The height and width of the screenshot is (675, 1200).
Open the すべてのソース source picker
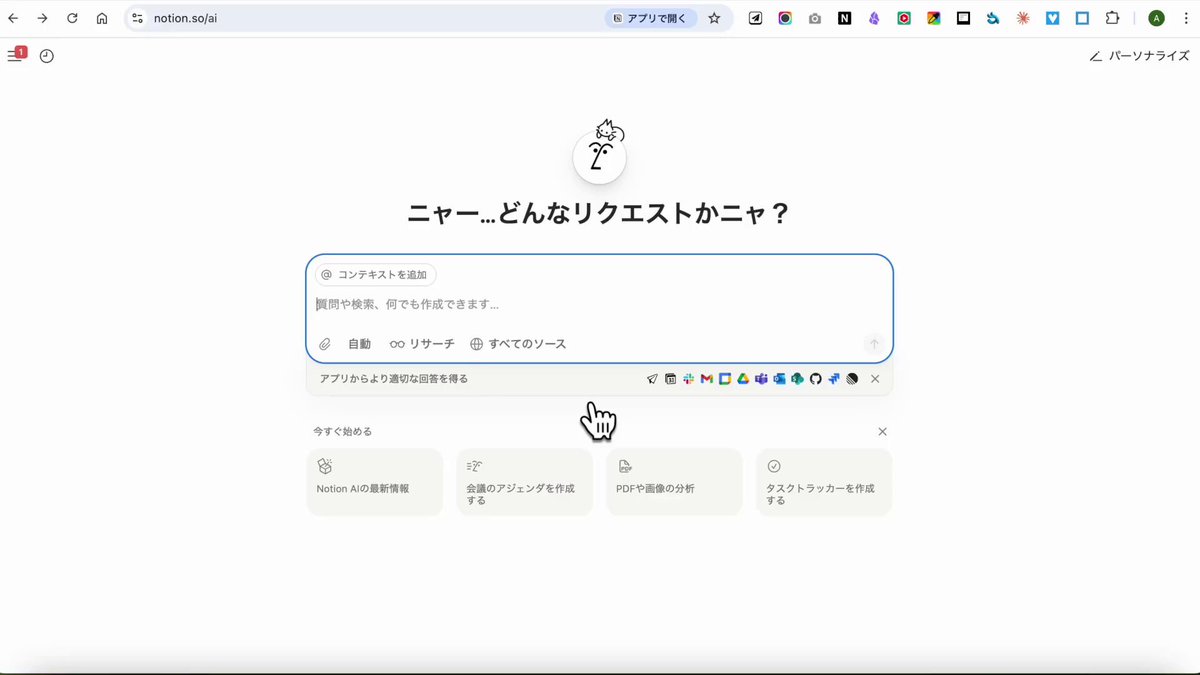(518, 344)
